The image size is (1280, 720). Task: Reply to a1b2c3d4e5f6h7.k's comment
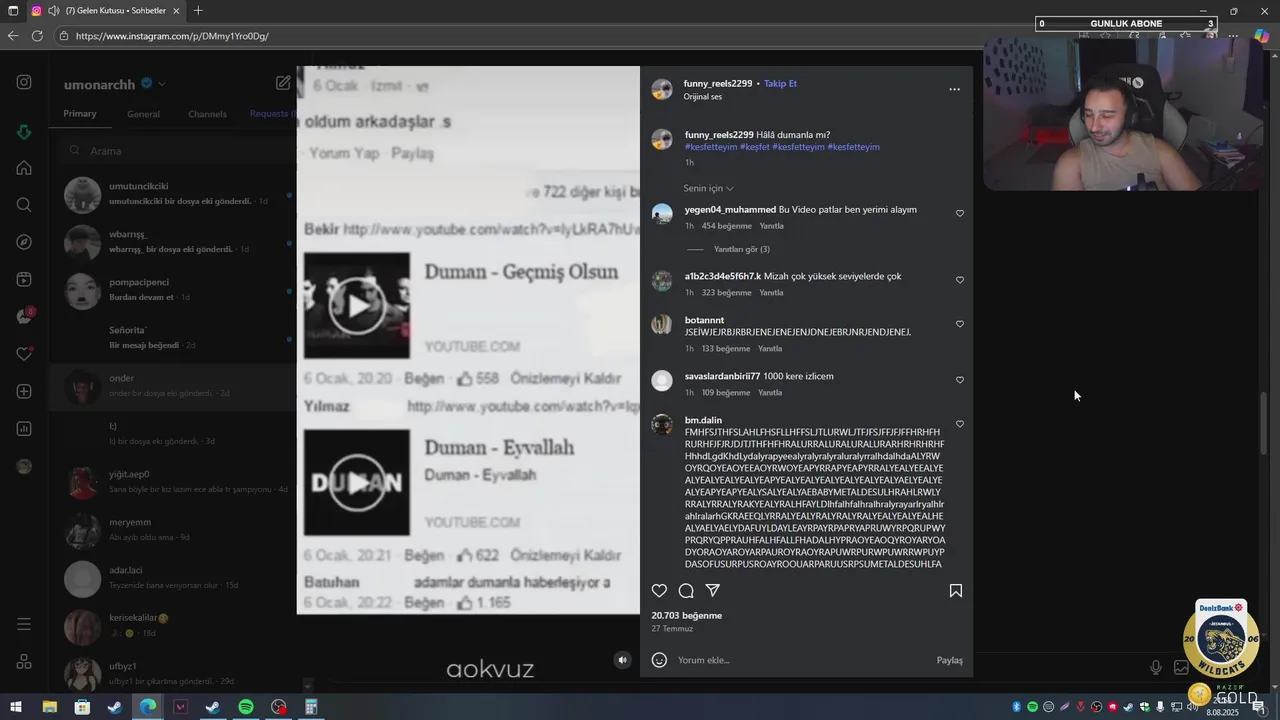(771, 293)
